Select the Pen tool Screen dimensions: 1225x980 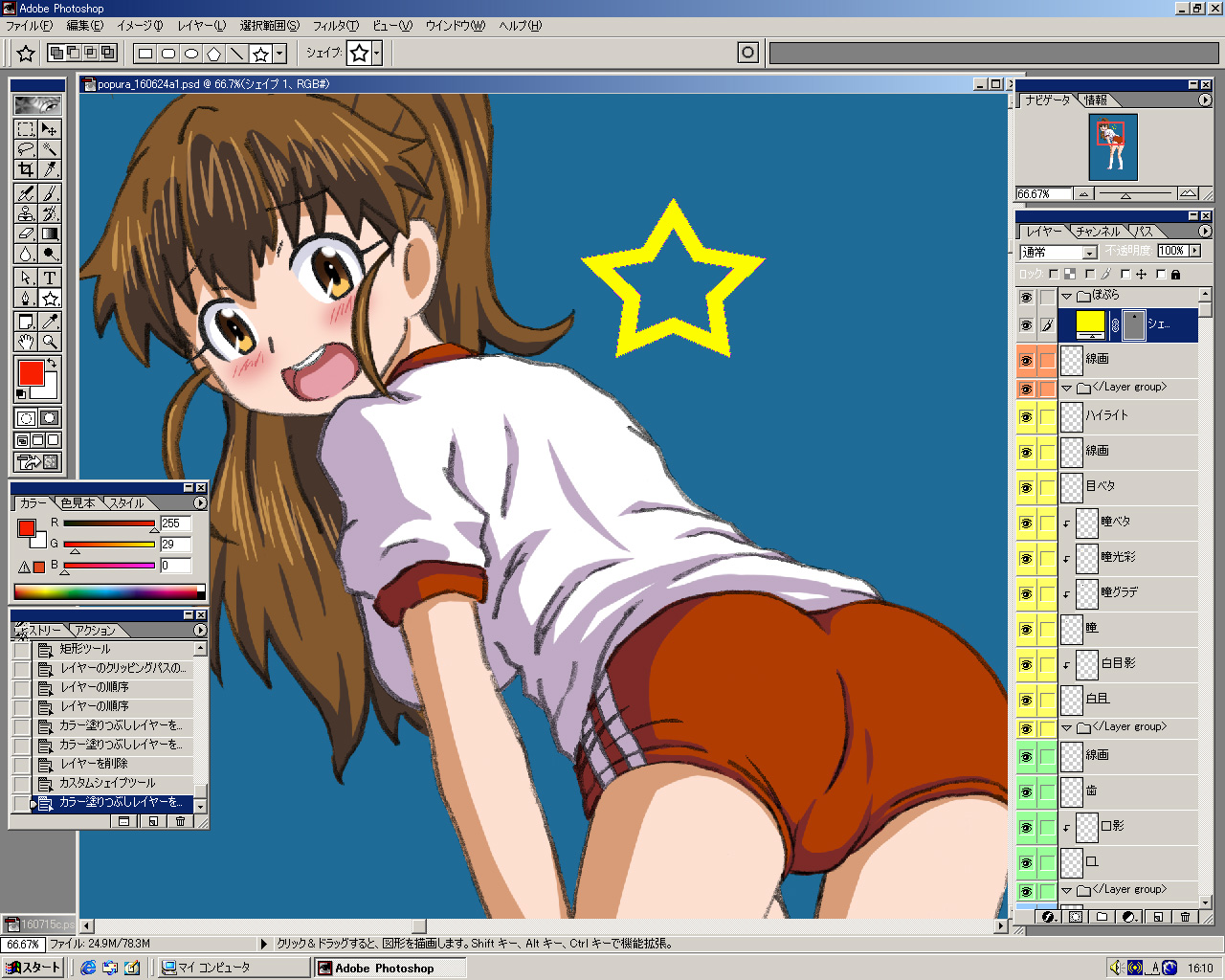coord(26,298)
